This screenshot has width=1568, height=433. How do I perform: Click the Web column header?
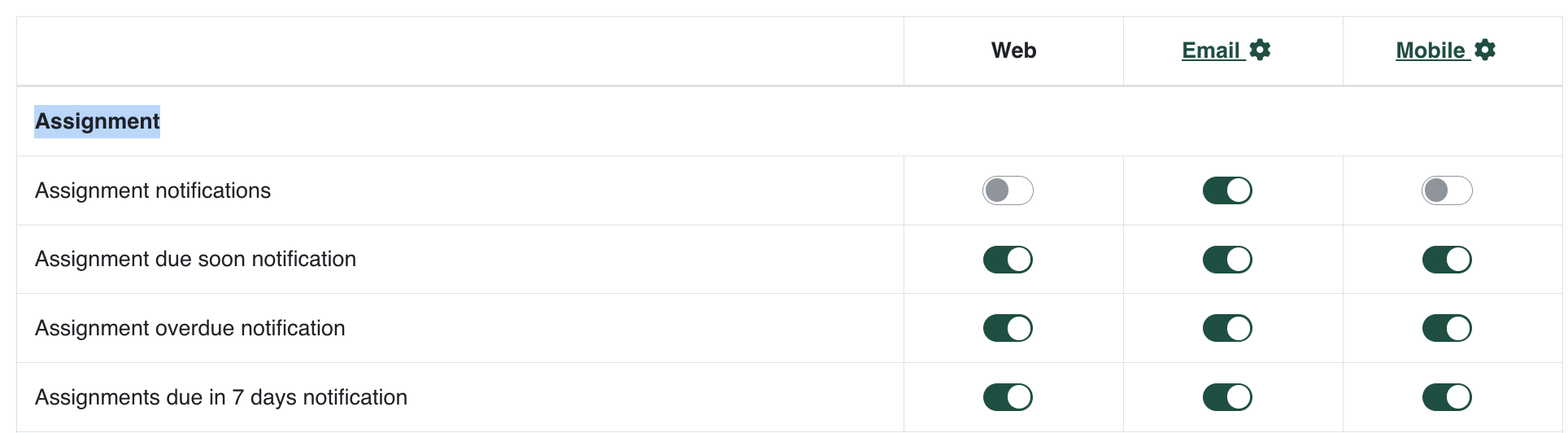[x=1013, y=50]
